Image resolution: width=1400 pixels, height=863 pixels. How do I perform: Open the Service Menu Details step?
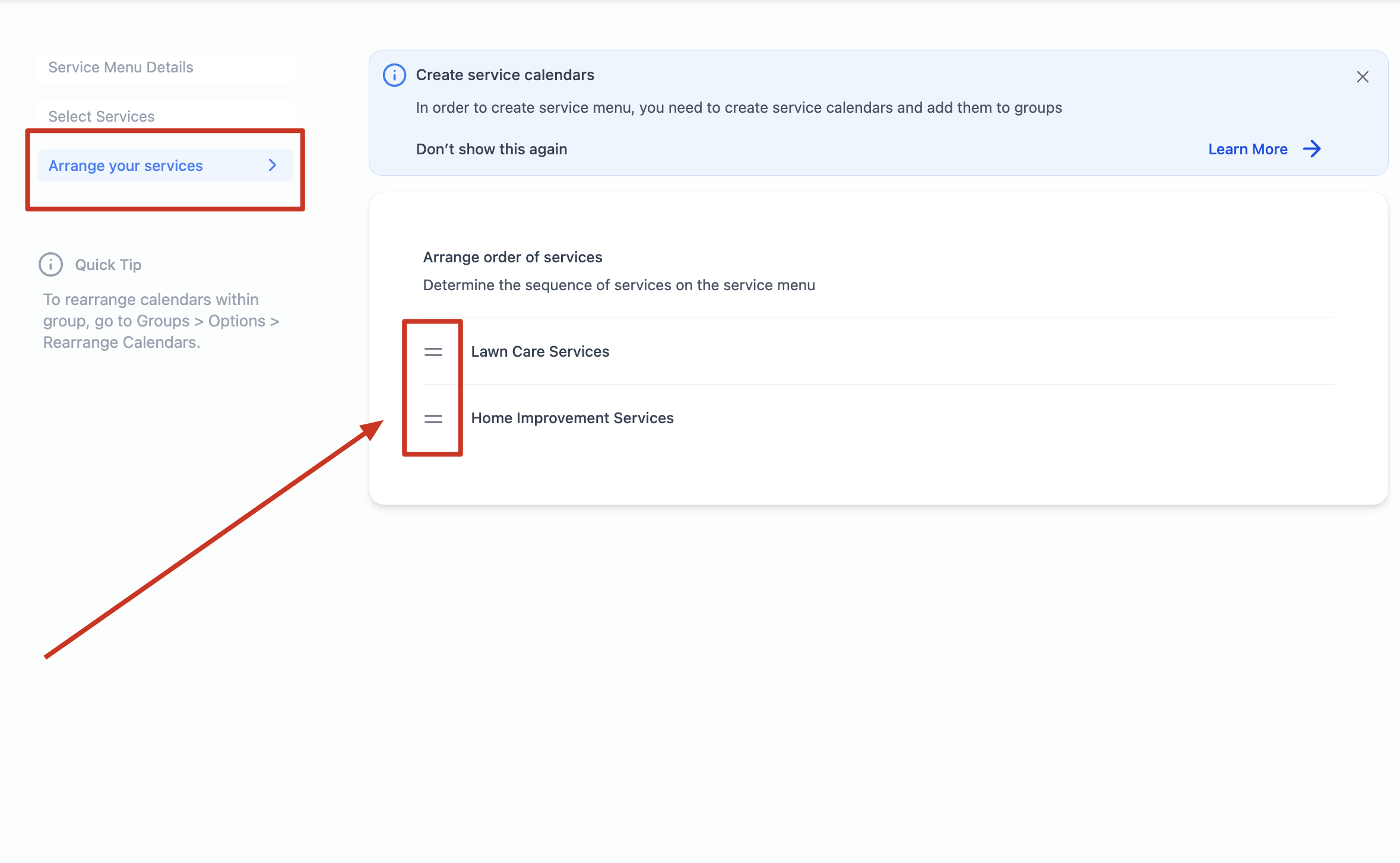pyautogui.click(x=121, y=67)
